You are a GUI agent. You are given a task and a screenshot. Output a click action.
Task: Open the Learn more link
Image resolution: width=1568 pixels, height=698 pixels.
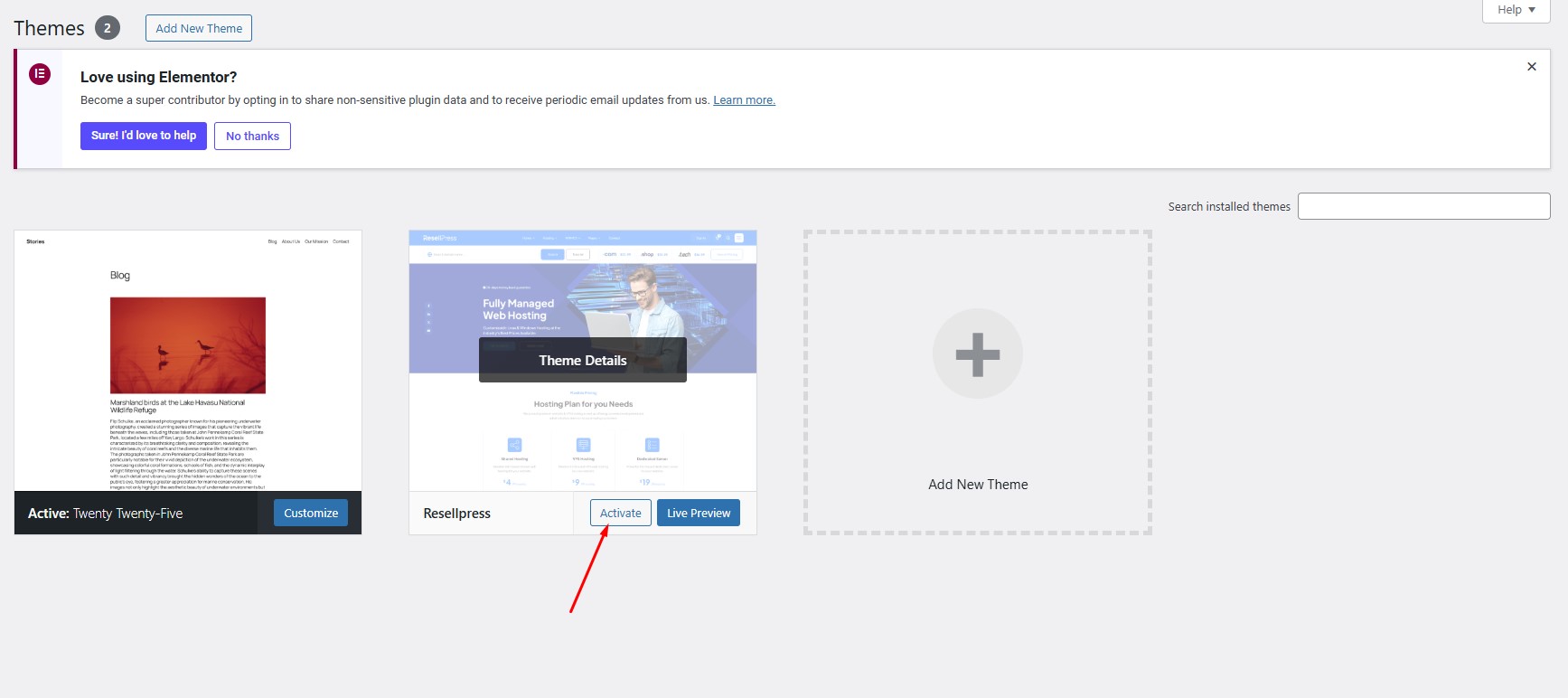point(744,100)
